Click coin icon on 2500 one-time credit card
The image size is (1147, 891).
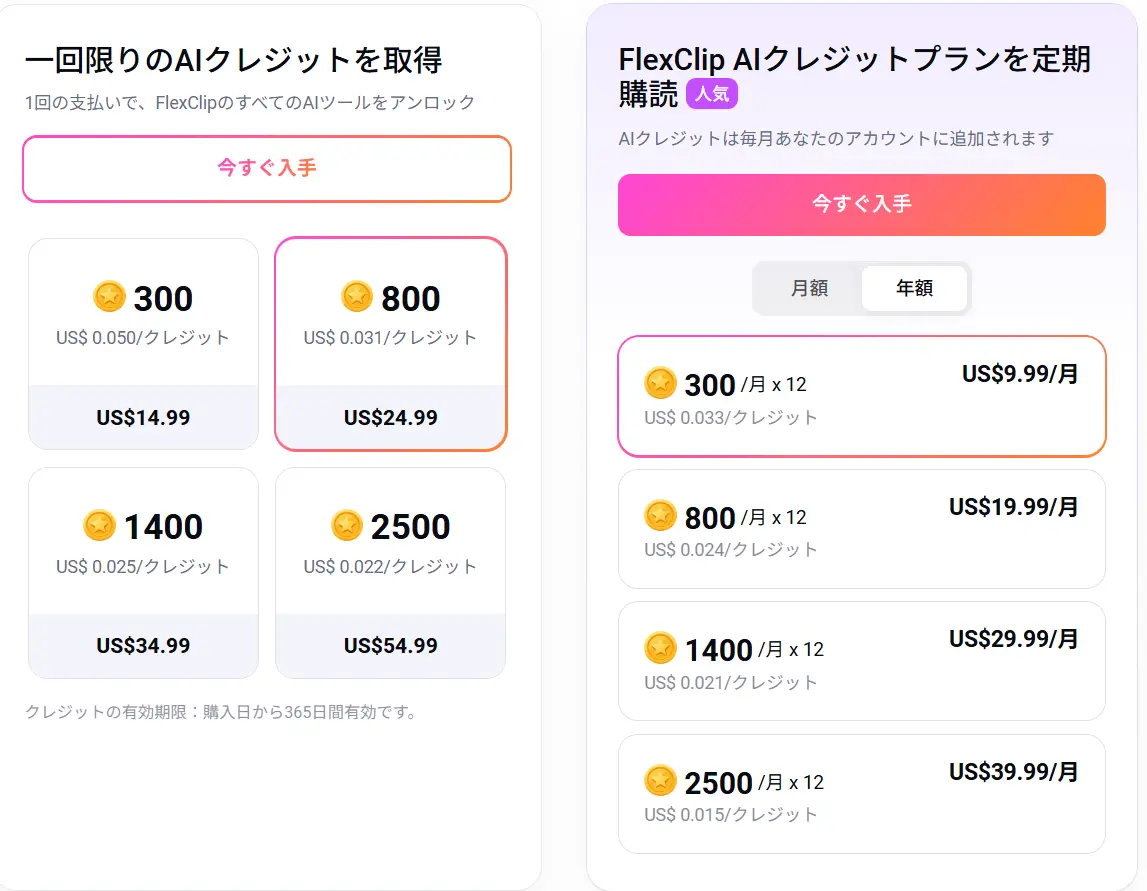(347, 525)
